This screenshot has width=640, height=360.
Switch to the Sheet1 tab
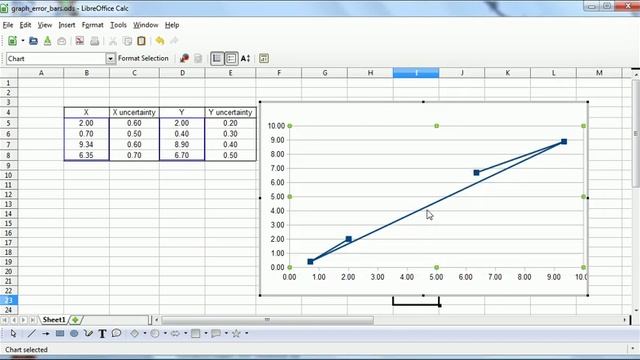tap(53, 320)
